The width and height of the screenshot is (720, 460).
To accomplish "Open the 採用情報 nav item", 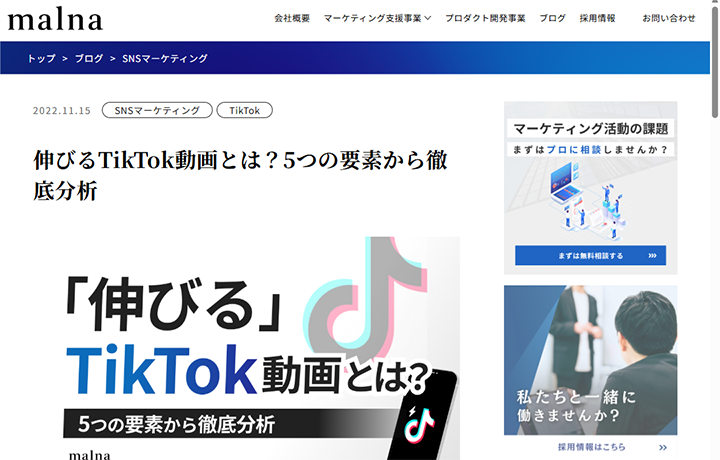I will pyautogui.click(x=597, y=18).
